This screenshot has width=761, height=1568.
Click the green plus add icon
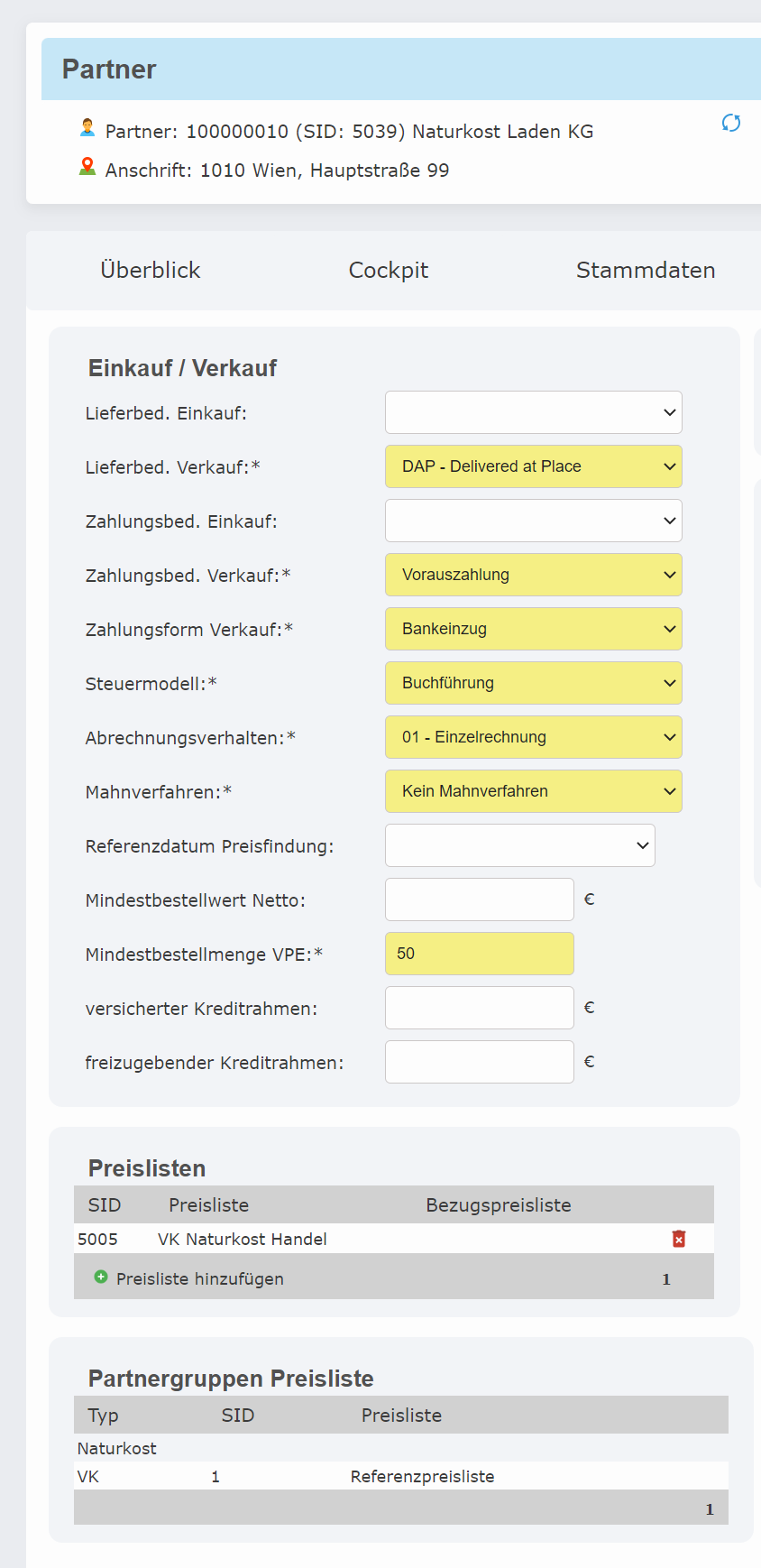click(101, 1277)
